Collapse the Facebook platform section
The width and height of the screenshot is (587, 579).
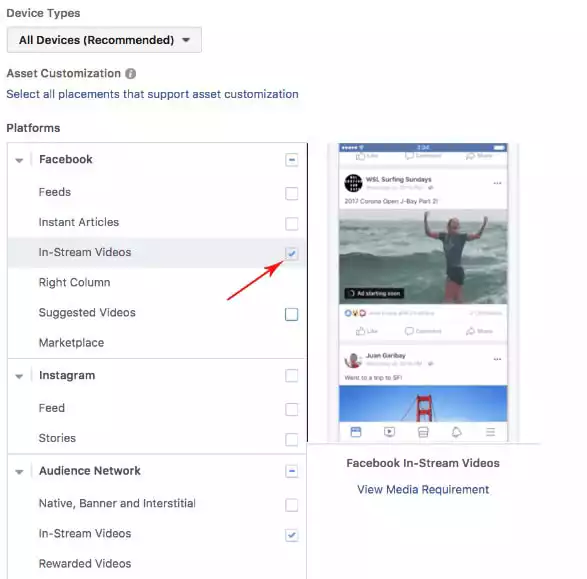pyautogui.click(x=19, y=161)
